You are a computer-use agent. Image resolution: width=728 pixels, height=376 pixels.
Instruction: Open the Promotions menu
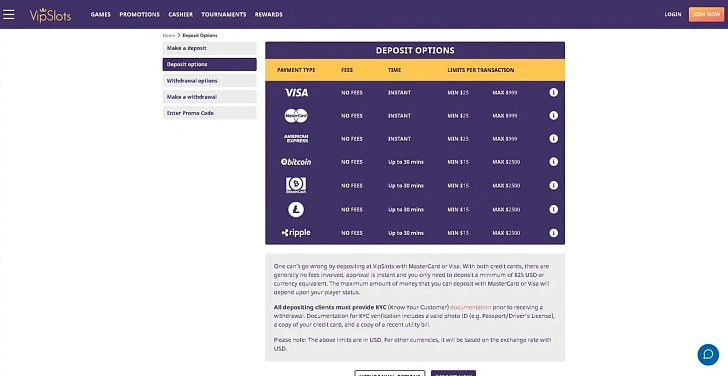click(139, 14)
